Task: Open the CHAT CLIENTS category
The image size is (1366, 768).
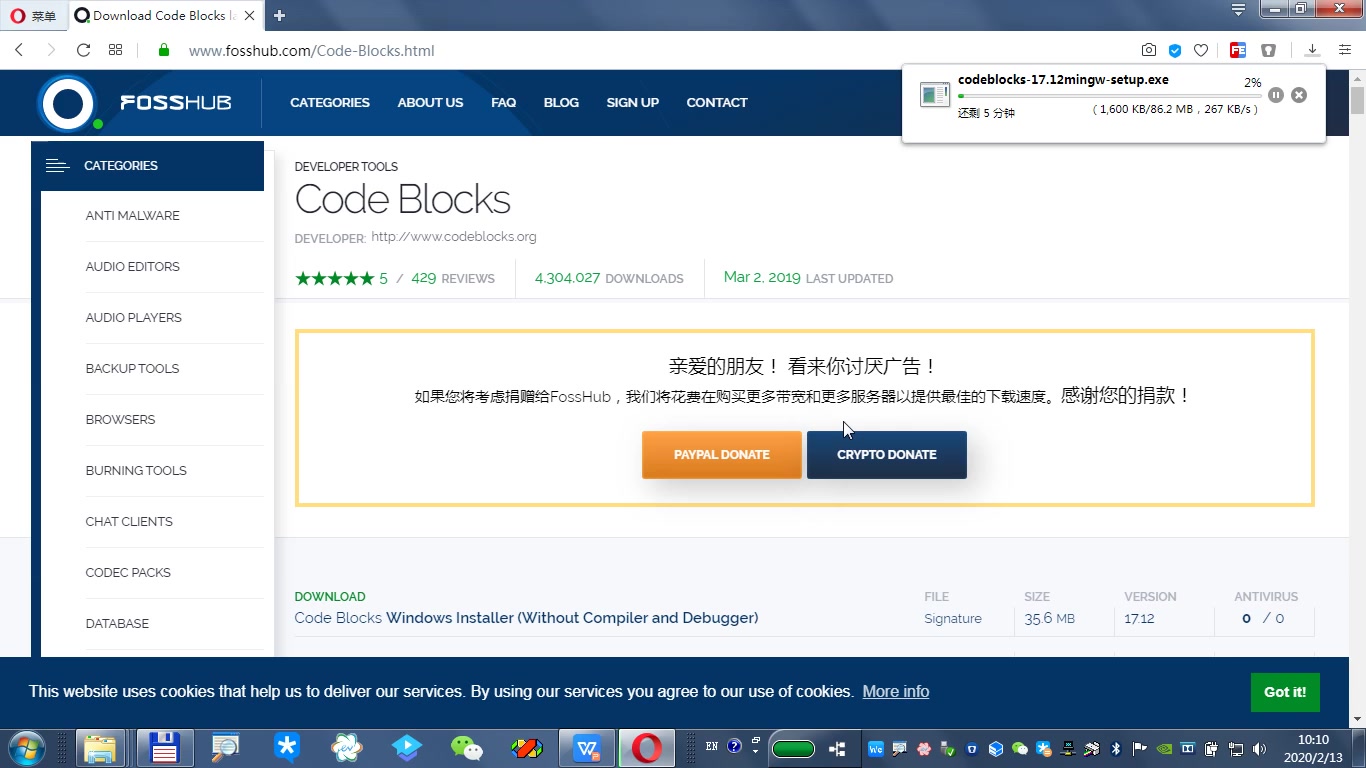Action: [x=129, y=521]
